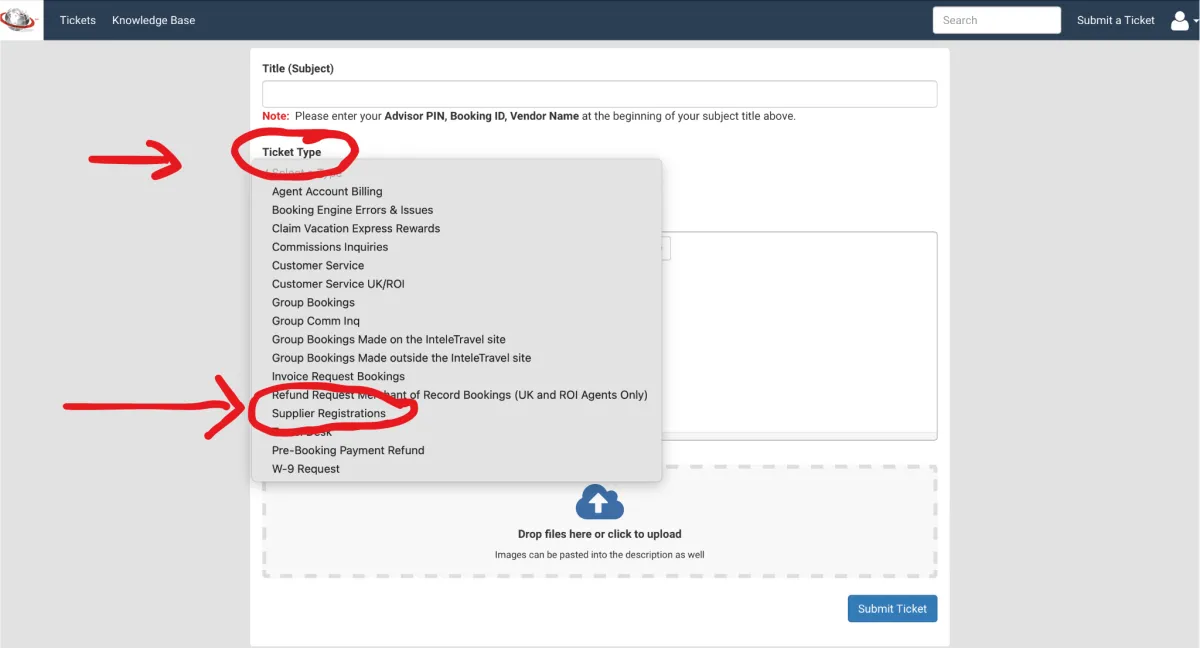Open the Tickets navigation item
Image resolution: width=1200 pixels, height=648 pixels.
78,20
